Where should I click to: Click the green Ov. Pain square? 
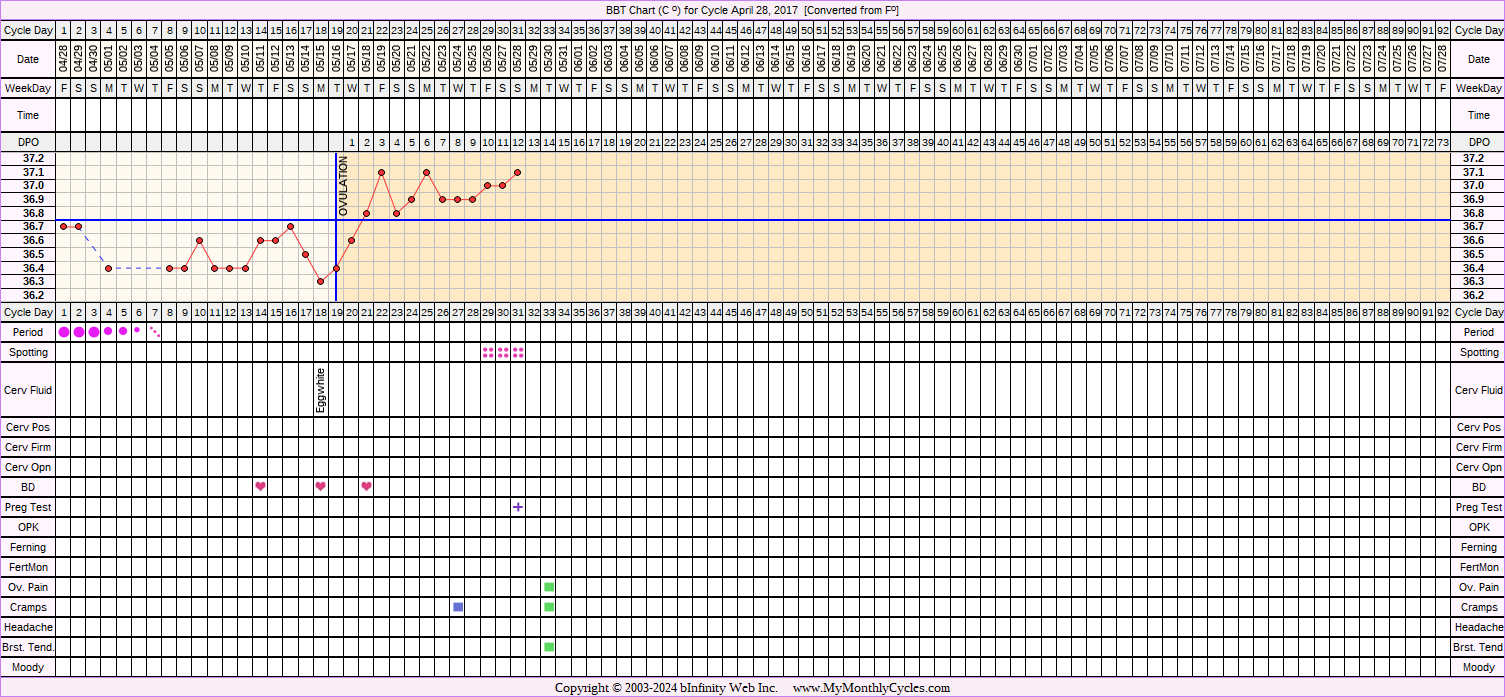pos(549,587)
